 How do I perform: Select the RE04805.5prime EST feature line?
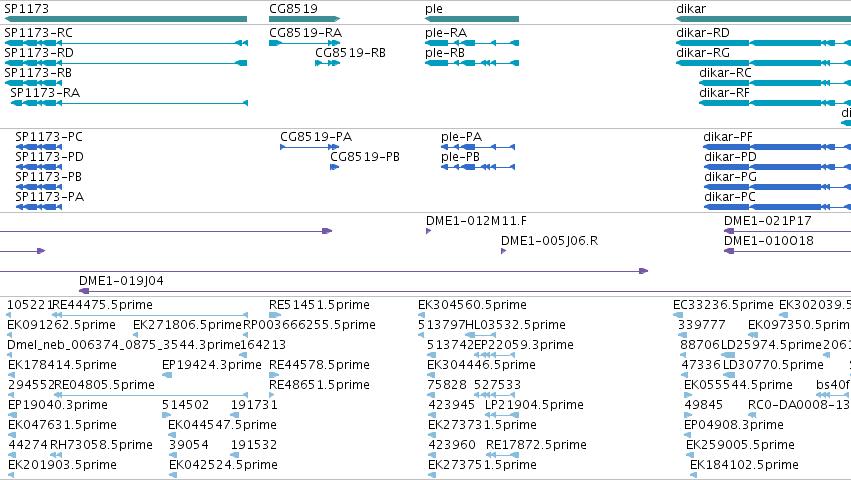click(151, 395)
